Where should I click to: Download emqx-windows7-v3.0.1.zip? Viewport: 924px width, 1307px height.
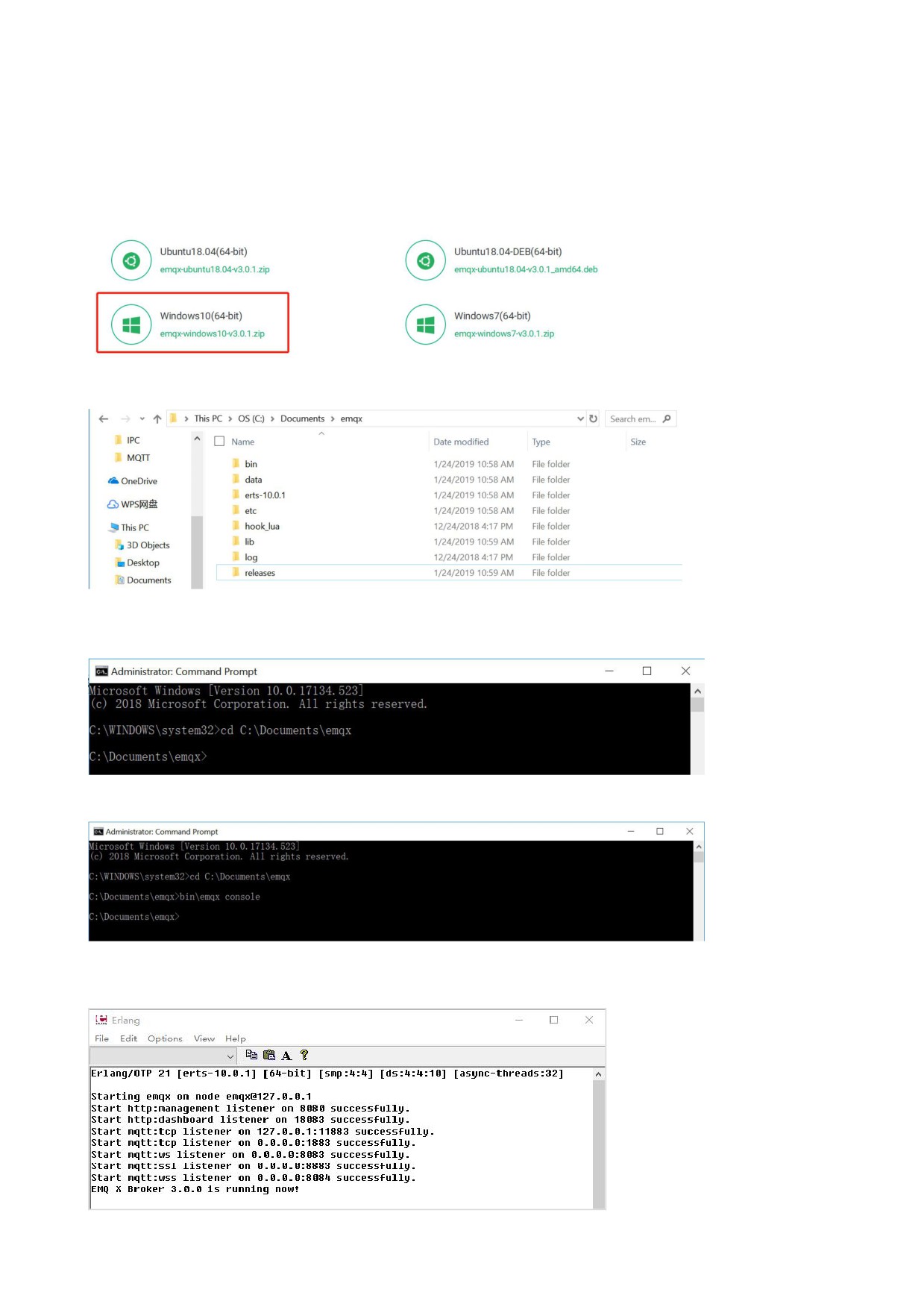pyautogui.click(x=504, y=333)
